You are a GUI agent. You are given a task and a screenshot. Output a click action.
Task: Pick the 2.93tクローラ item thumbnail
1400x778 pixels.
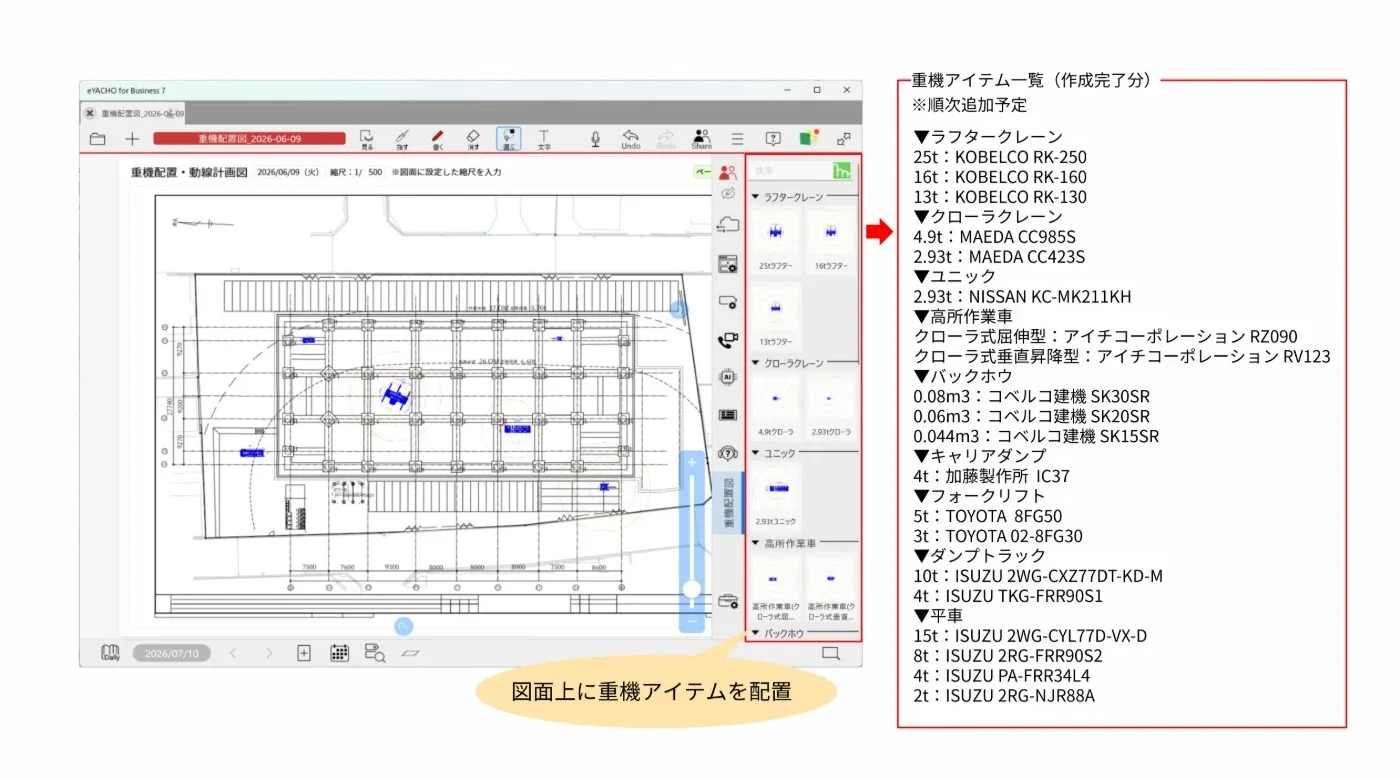830,406
